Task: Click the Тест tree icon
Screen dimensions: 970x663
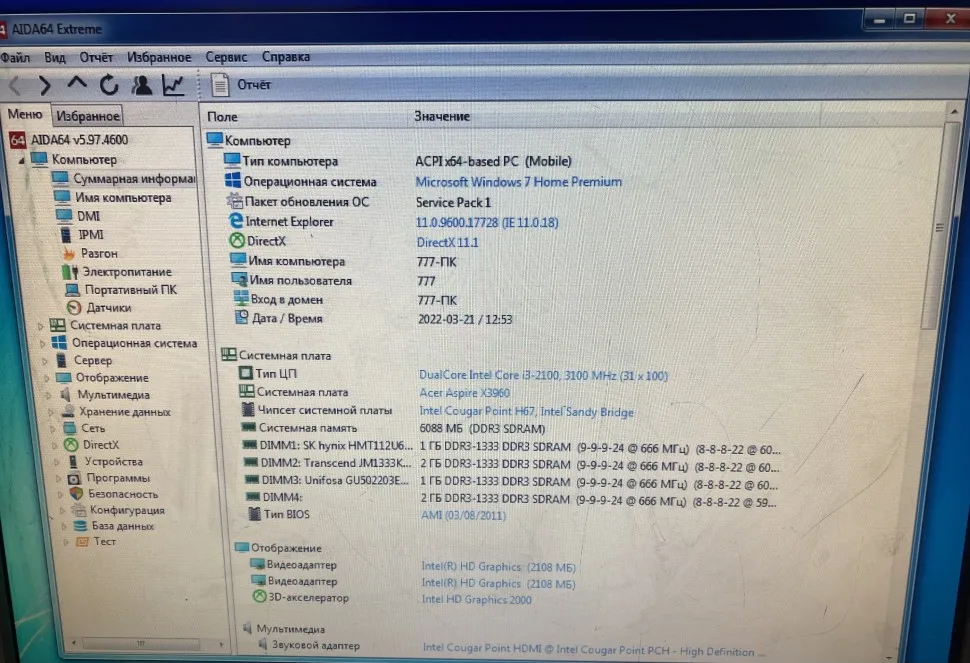Action: (82, 542)
